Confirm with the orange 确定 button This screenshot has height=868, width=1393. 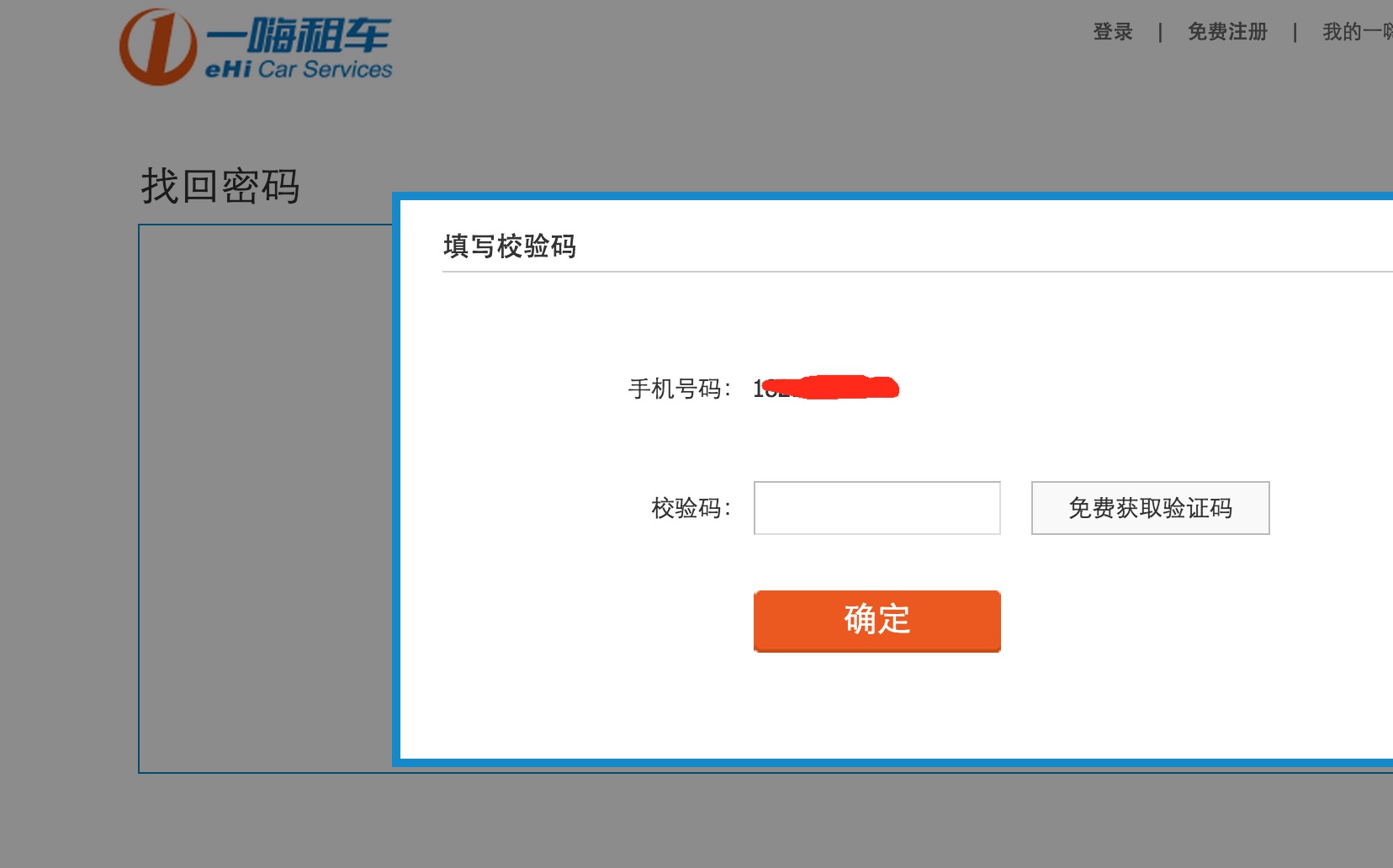pos(877,622)
